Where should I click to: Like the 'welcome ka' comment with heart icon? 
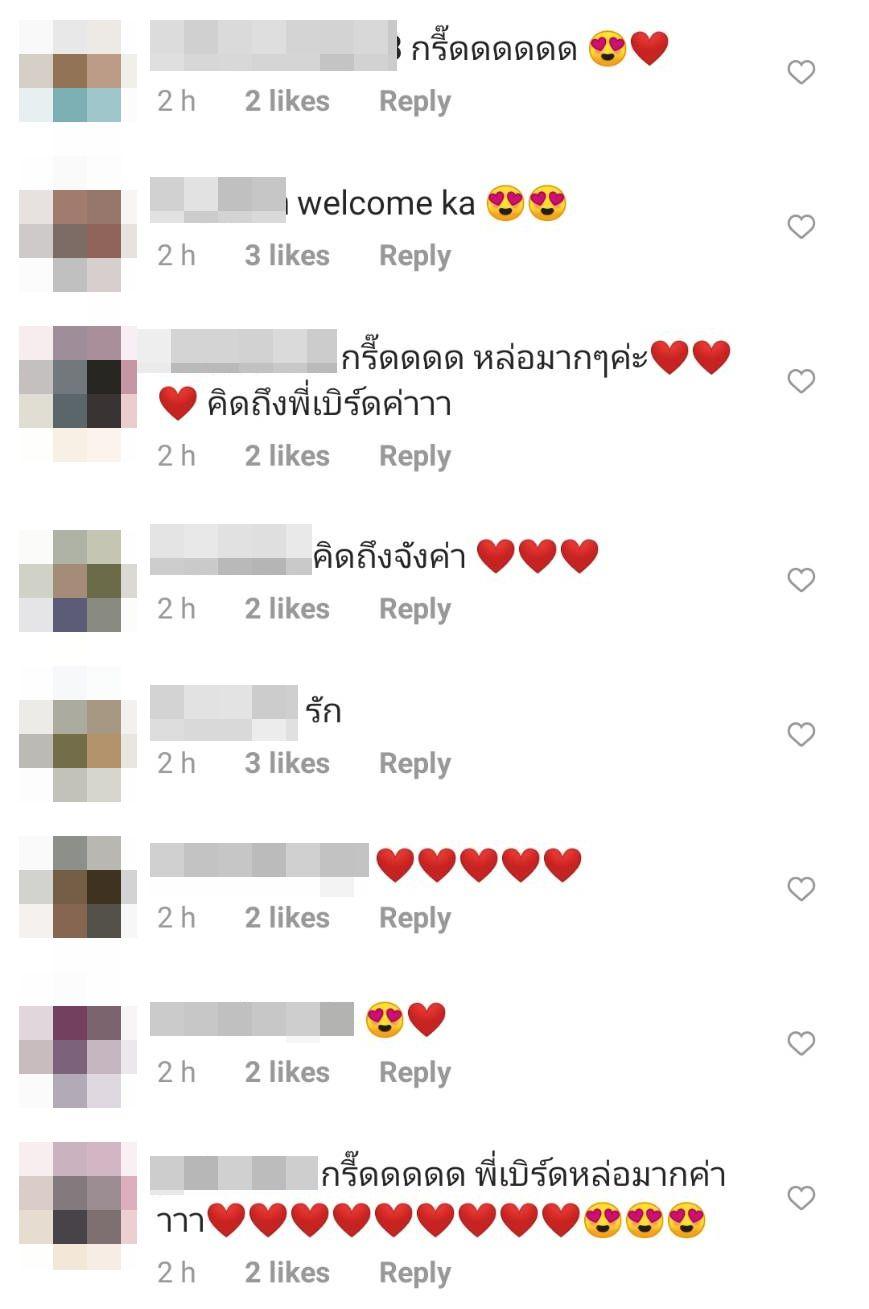pyautogui.click(x=802, y=227)
